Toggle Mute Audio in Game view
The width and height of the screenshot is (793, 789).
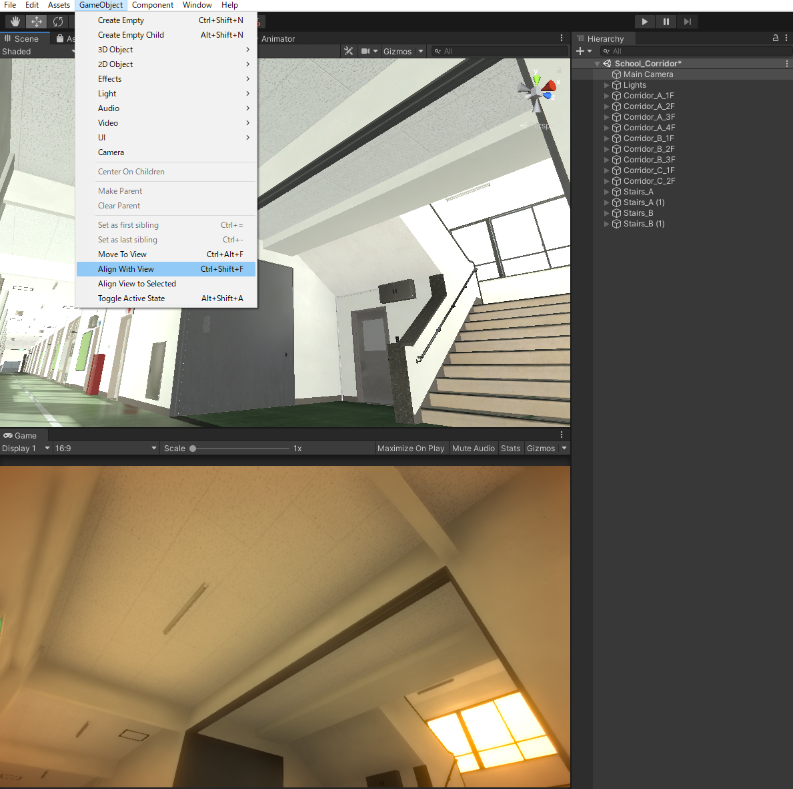click(473, 448)
